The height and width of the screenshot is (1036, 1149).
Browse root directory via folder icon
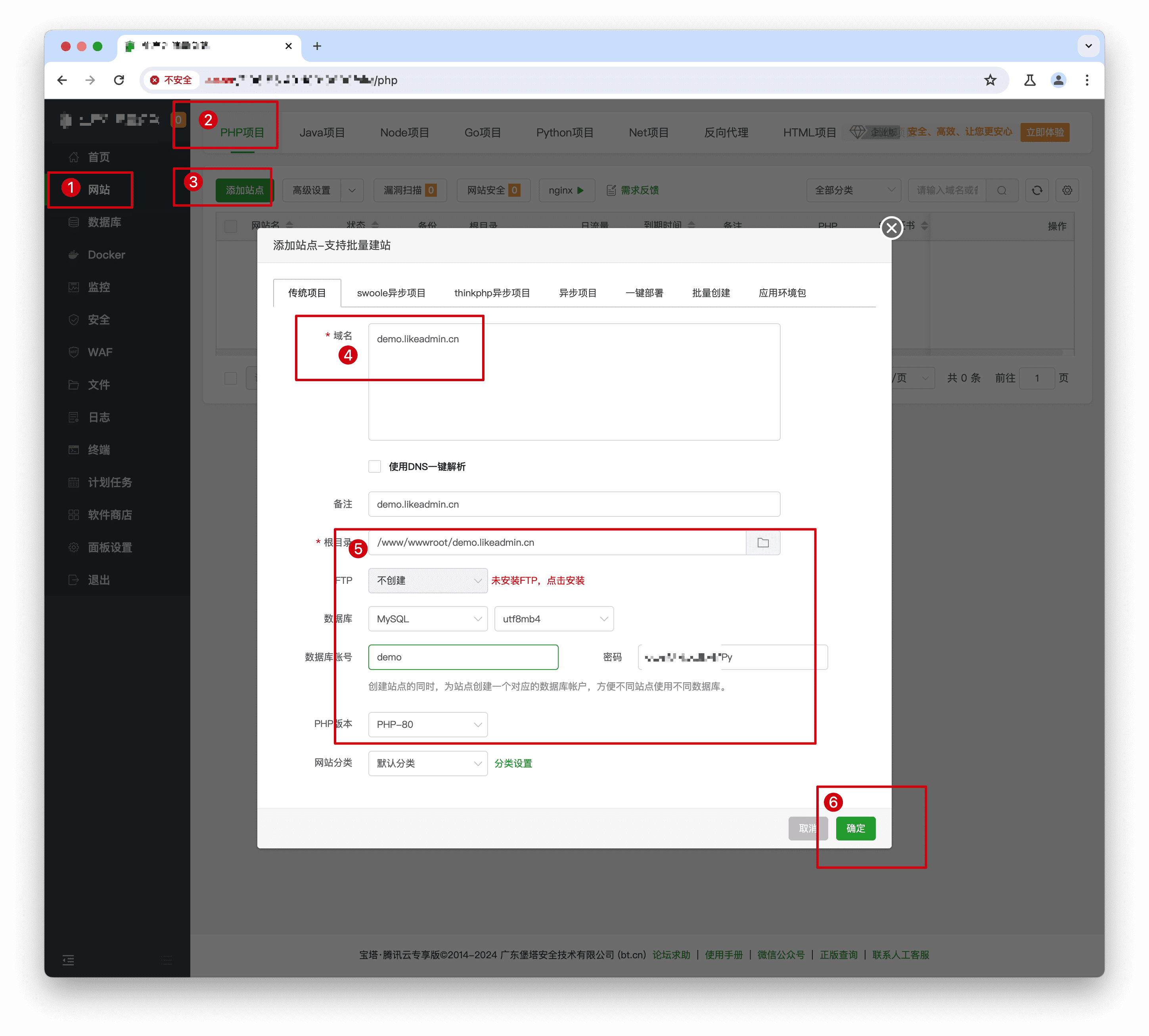click(763, 543)
